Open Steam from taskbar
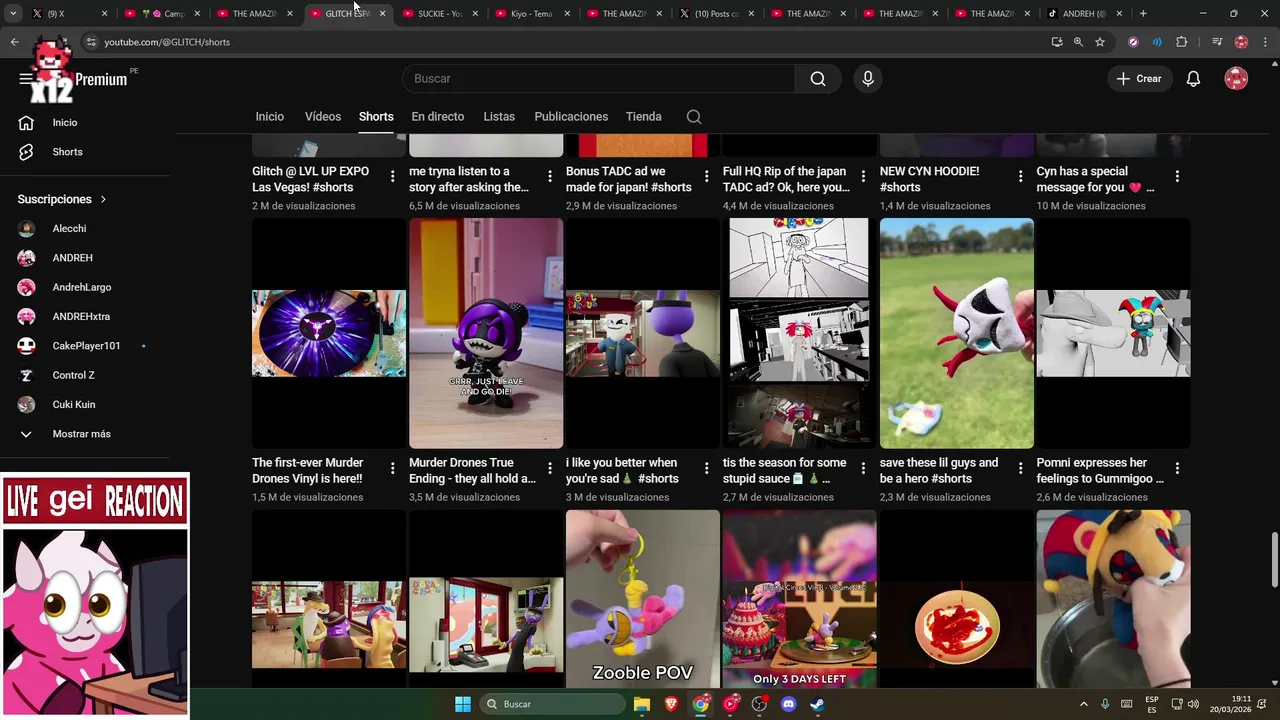The width and height of the screenshot is (1280, 720). pyautogui.click(x=817, y=704)
